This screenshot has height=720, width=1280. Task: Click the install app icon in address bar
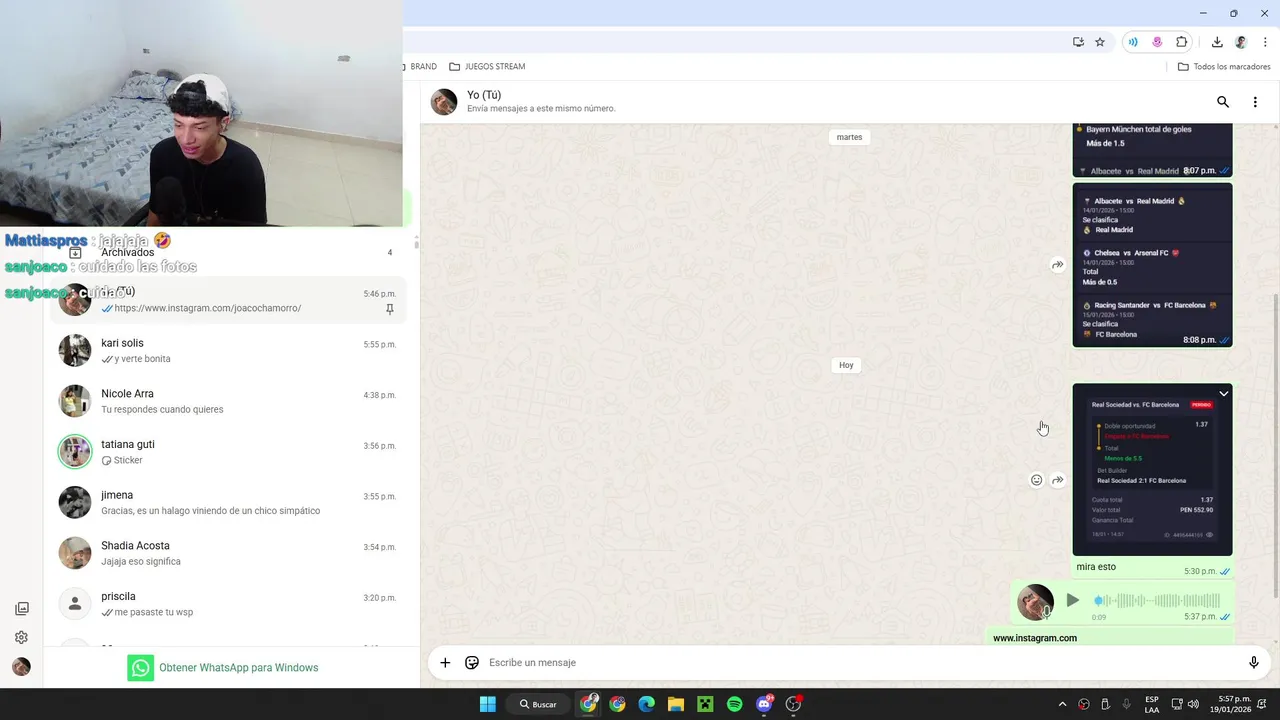point(1078,42)
